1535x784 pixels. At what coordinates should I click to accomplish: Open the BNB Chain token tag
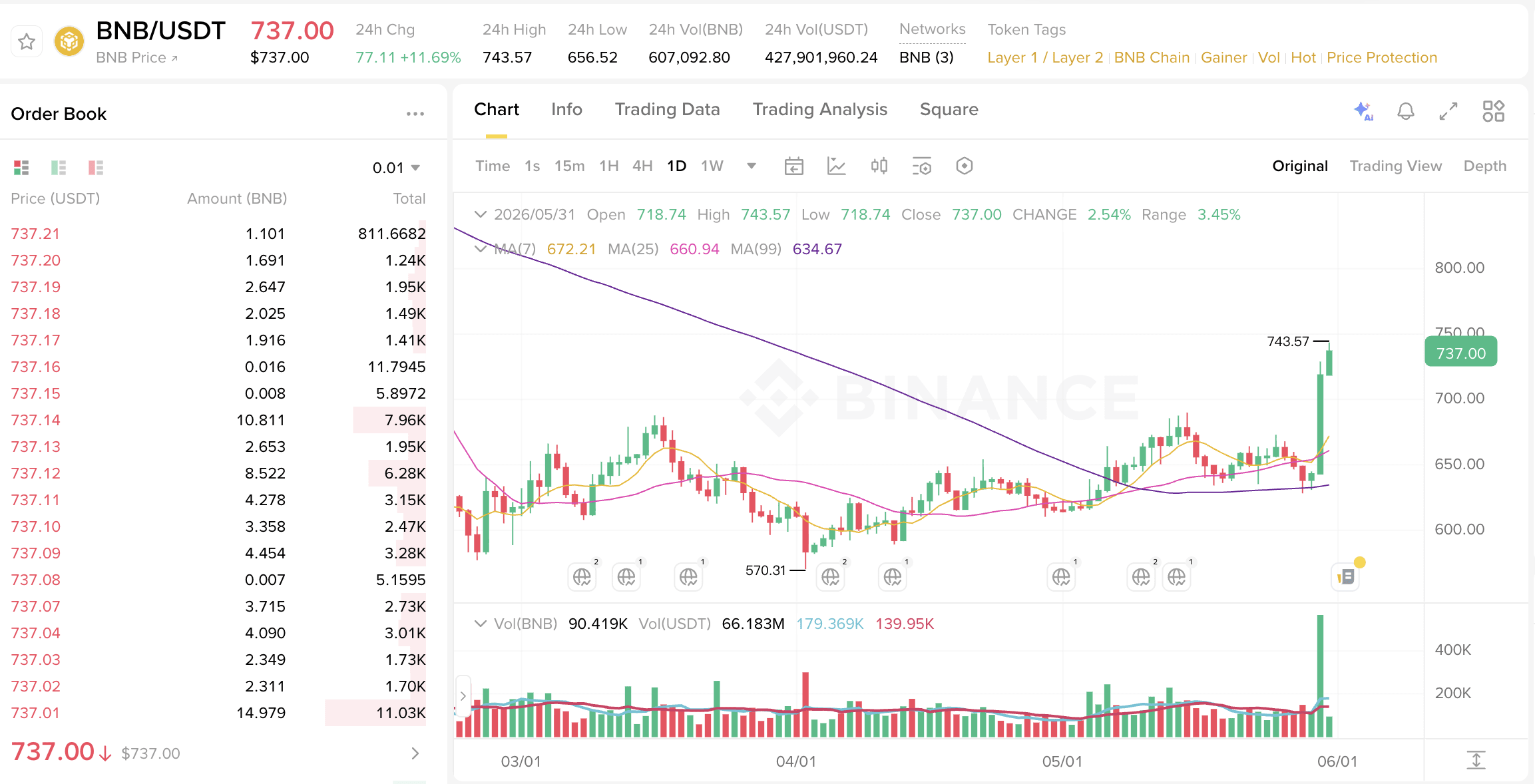click(1152, 58)
